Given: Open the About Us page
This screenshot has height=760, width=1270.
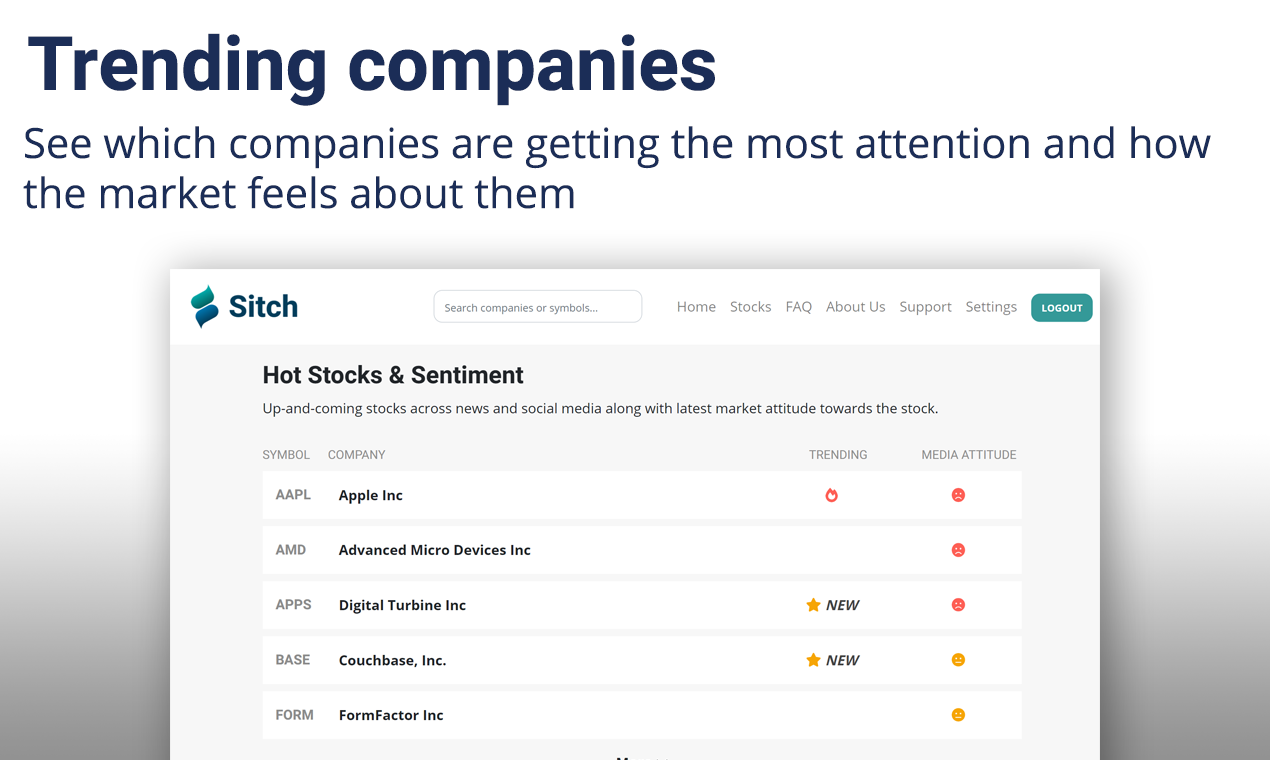Looking at the screenshot, I should 855,307.
